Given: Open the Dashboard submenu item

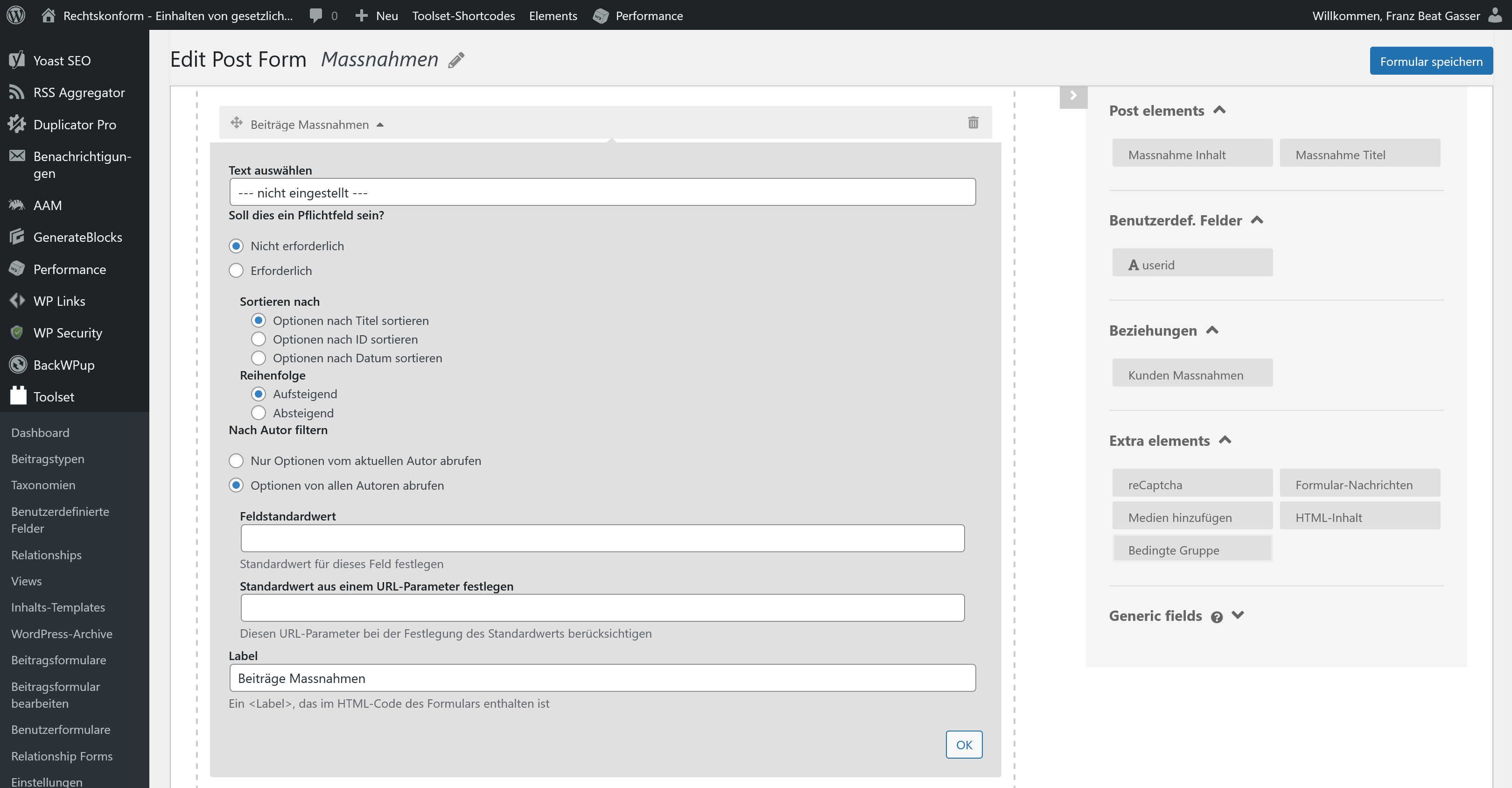Looking at the screenshot, I should coord(40,433).
